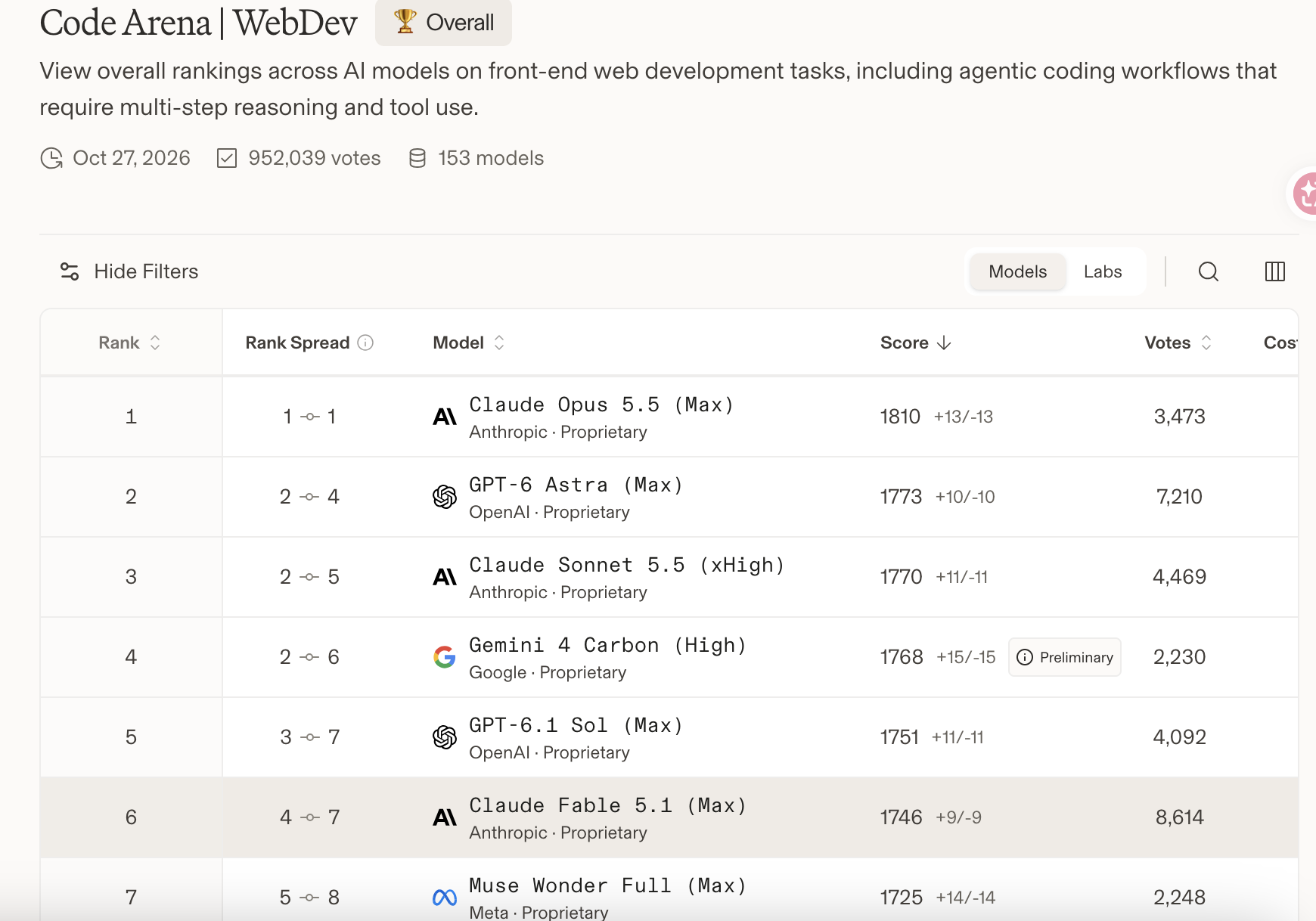
Task: Sort by the Rank column
Action: click(x=130, y=343)
